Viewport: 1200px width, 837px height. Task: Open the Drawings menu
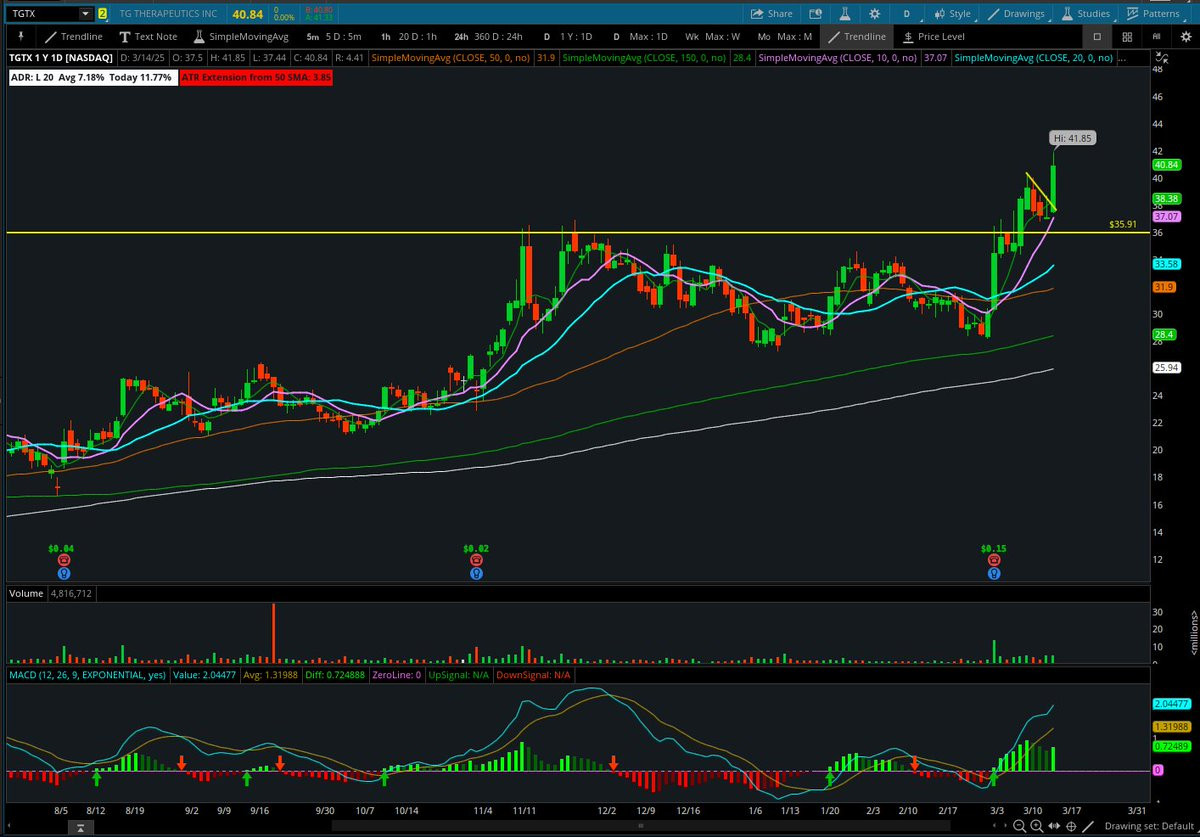tap(1015, 14)
